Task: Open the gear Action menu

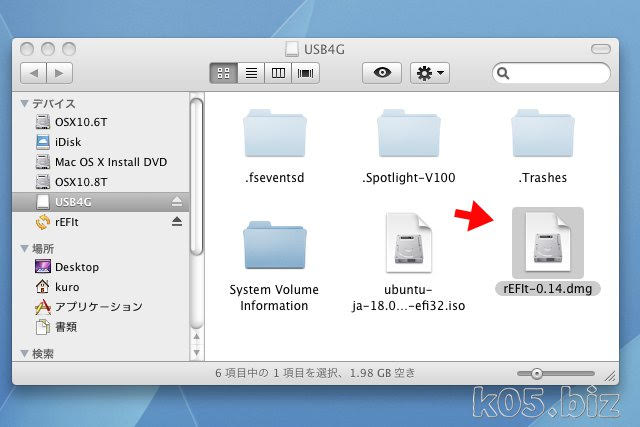Action: [430, 73]
